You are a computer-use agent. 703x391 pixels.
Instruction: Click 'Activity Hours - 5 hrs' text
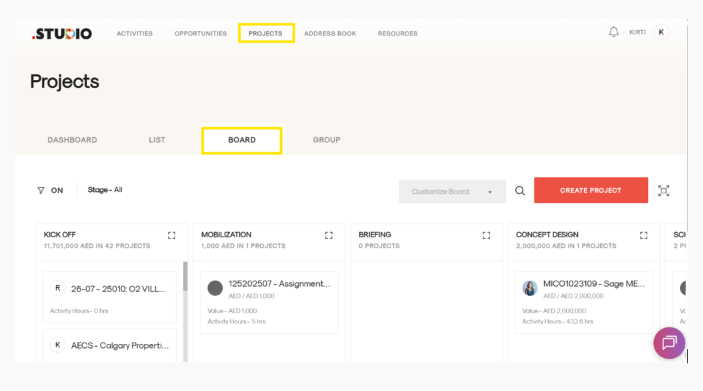(236, 321)
